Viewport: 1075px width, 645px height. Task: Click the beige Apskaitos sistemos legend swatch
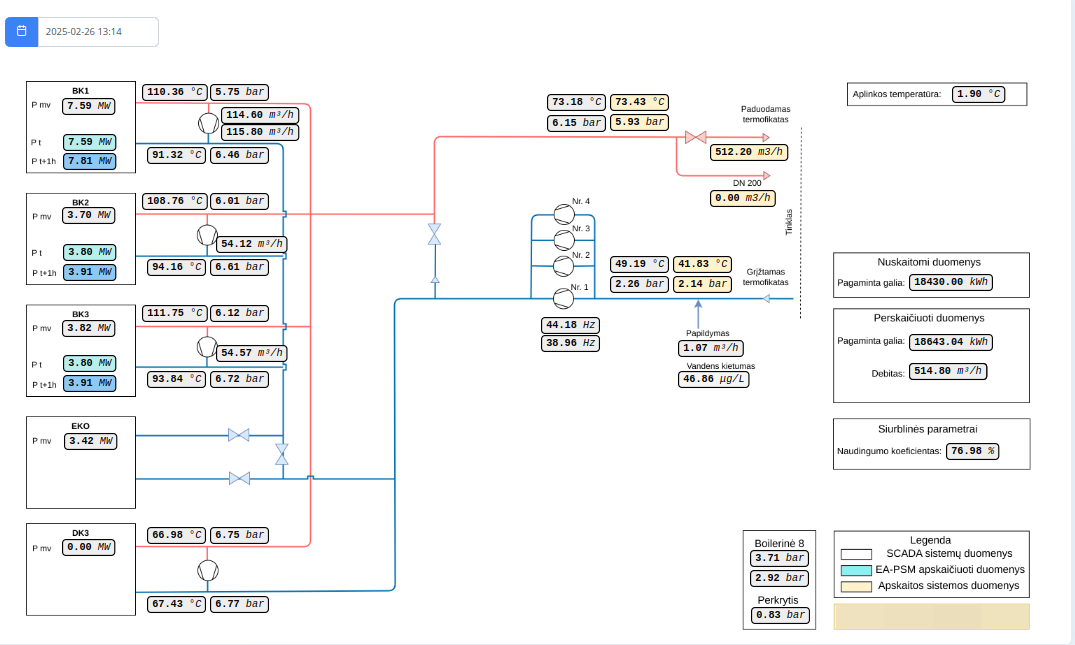856,585
